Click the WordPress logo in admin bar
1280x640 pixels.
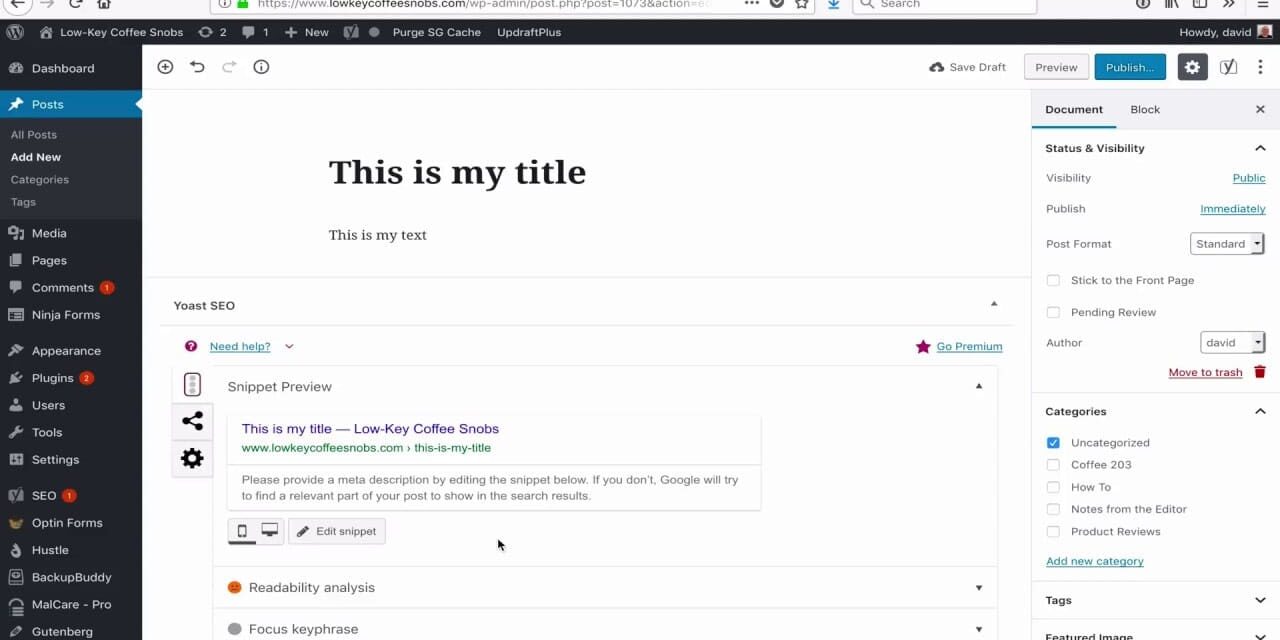click(14, 32)
